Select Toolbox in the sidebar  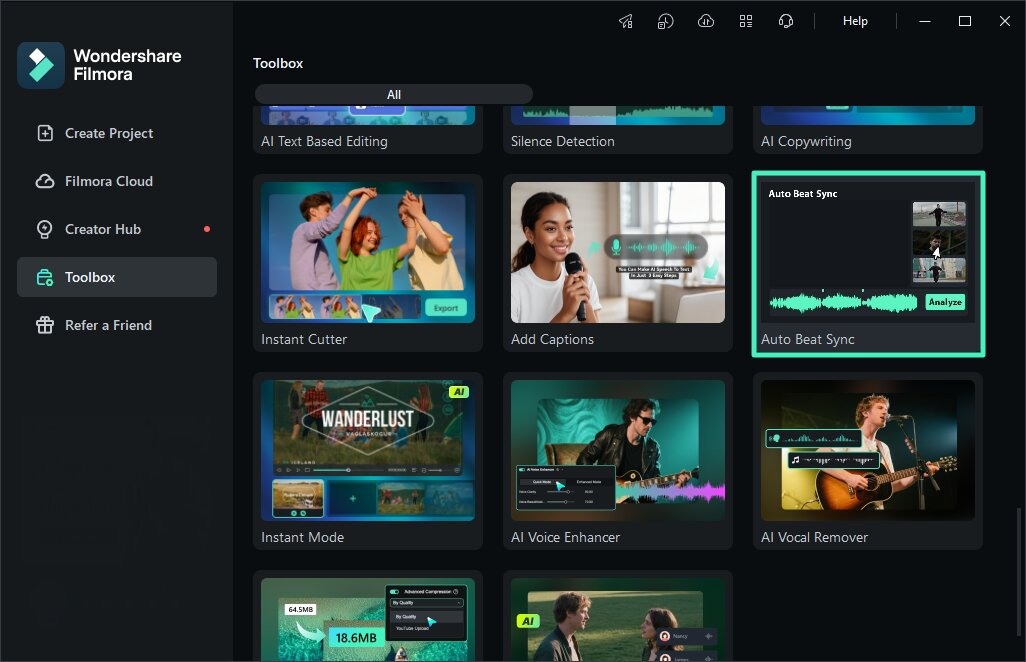(116, 277)
